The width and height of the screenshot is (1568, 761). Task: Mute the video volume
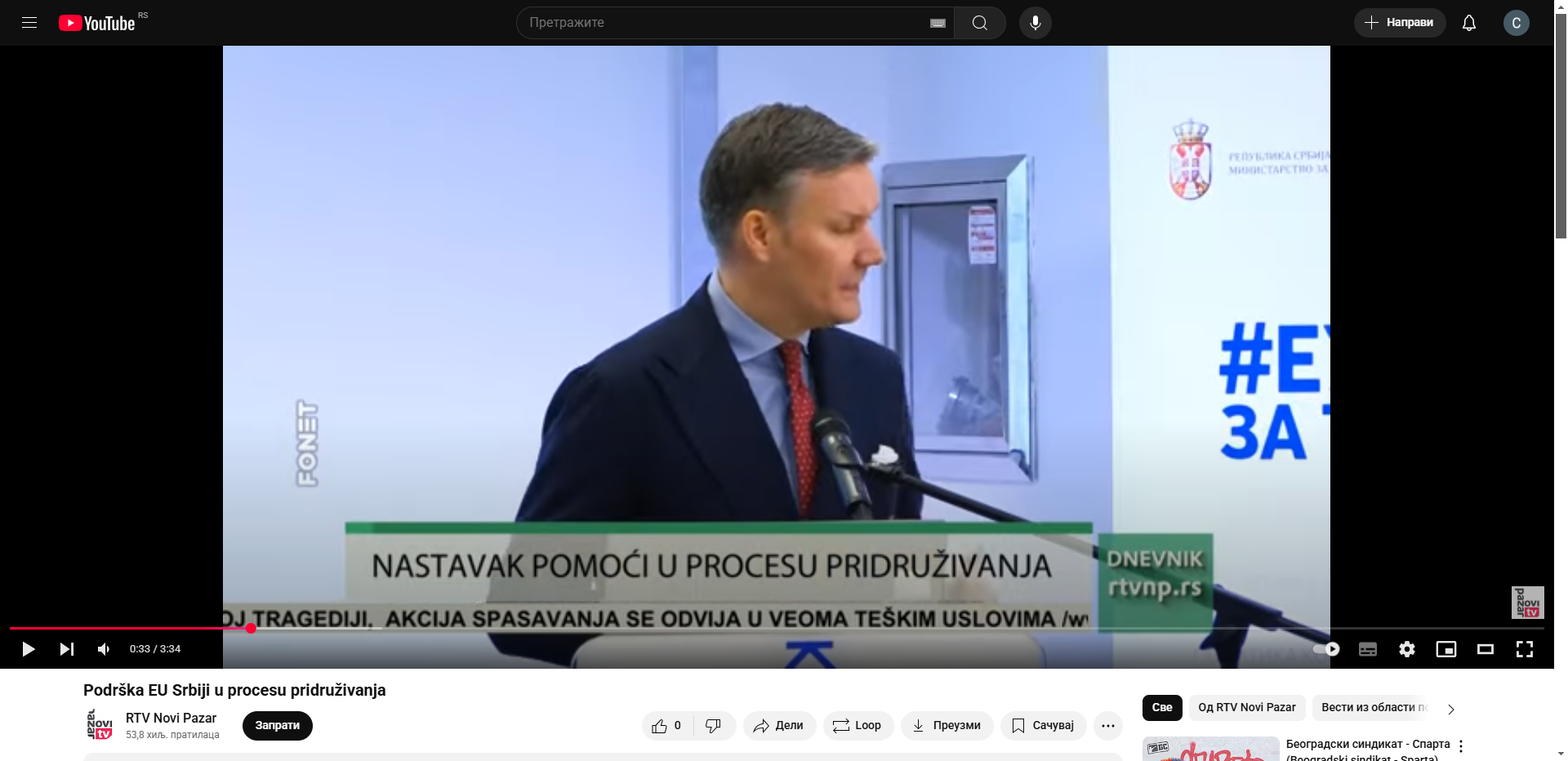click(104, 649)
